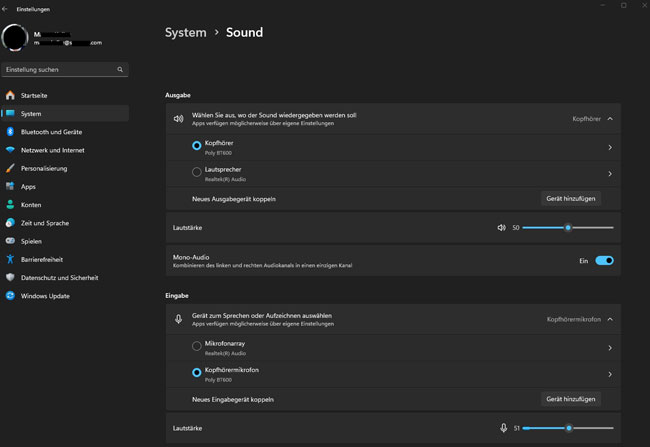This screenshot has height=447, width=650.
Task: Collapse the Kopfhörer output device section
Action: tap(610, 119)
